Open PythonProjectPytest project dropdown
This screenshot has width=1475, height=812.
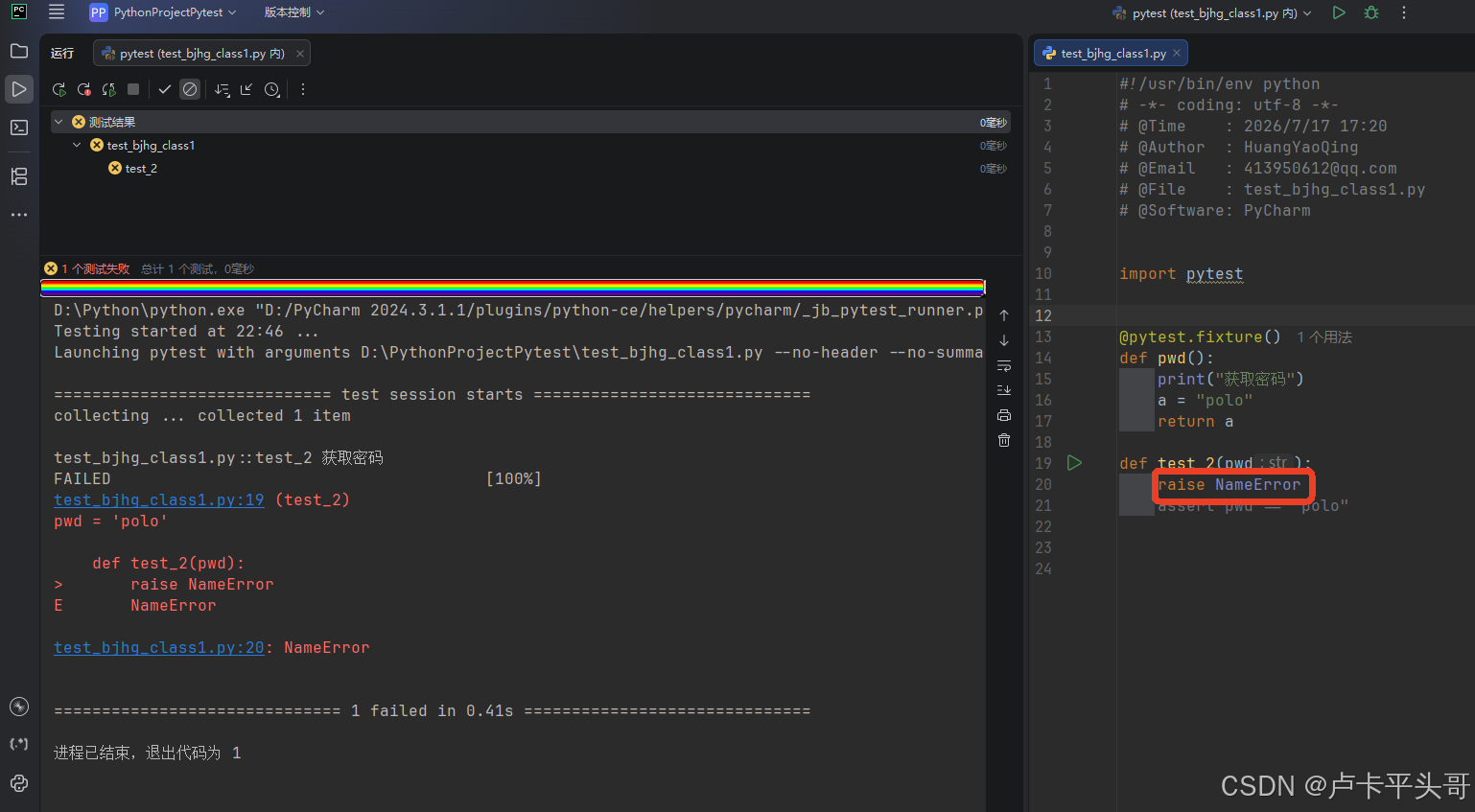(163, 12)
